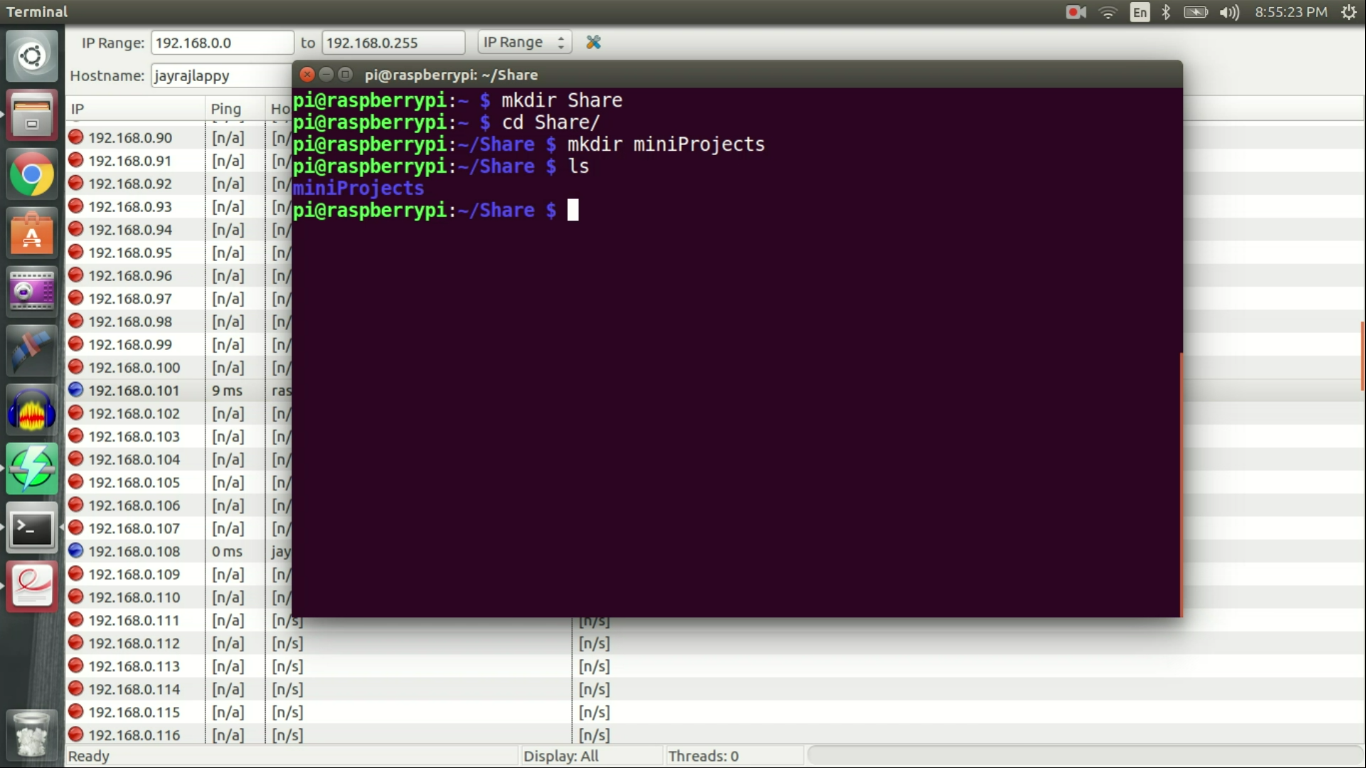Open the Ubuntu Dash home button
The image size is (1366, 768).
[31, 55]
